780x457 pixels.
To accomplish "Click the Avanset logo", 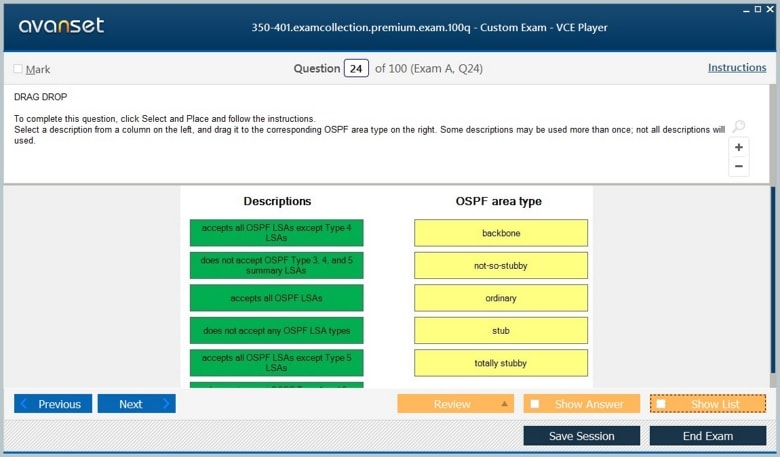I will [61, 26].
